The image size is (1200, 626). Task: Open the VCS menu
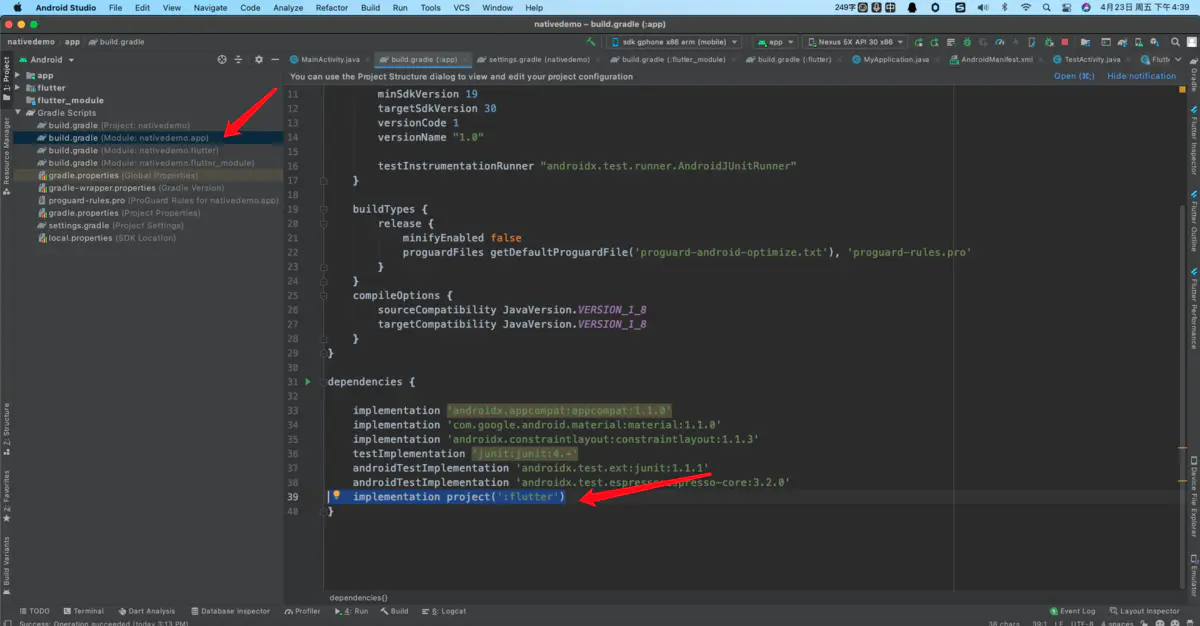461,7
